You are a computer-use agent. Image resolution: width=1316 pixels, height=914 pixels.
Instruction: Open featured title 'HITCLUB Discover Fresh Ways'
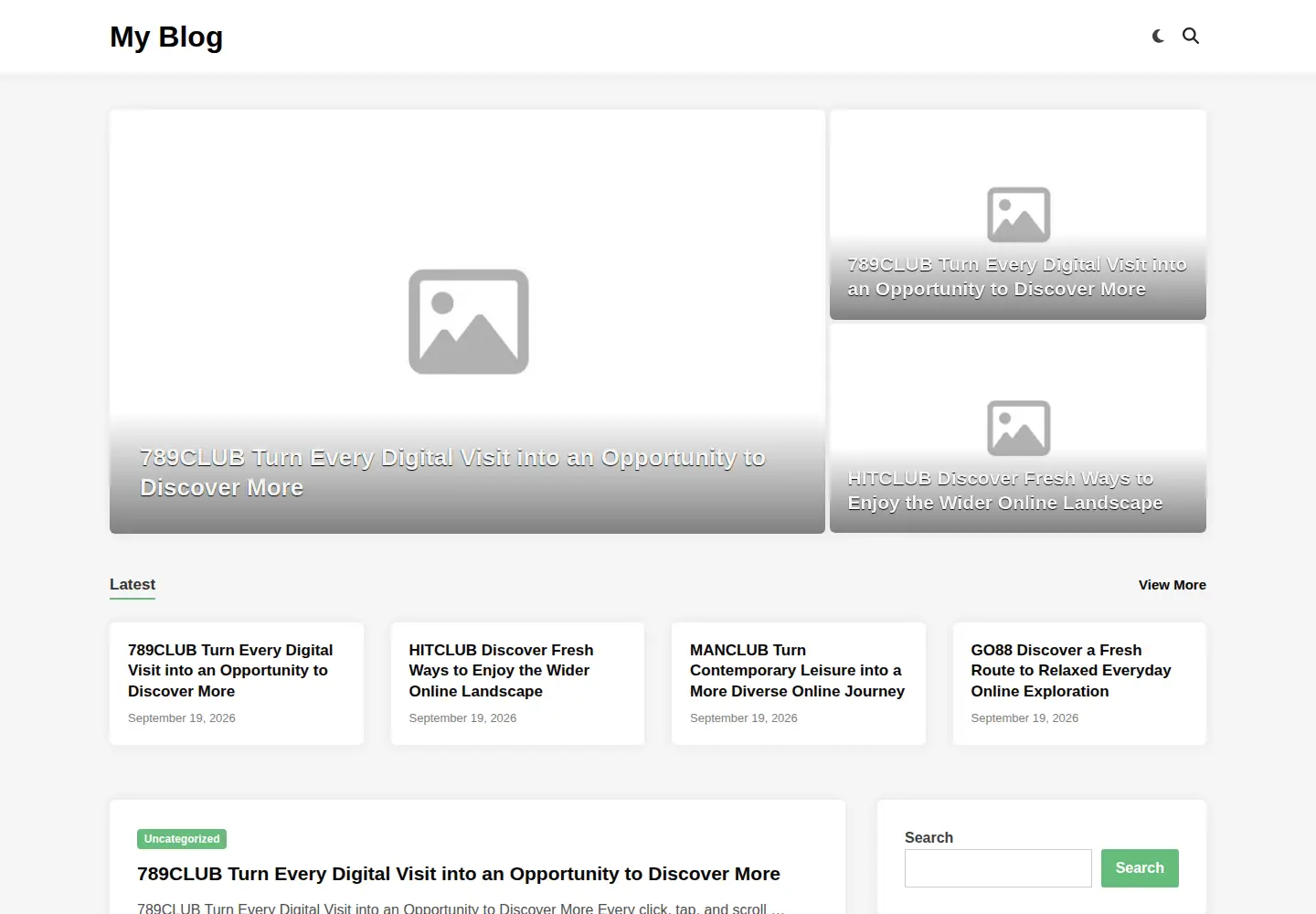point(1004,491)
